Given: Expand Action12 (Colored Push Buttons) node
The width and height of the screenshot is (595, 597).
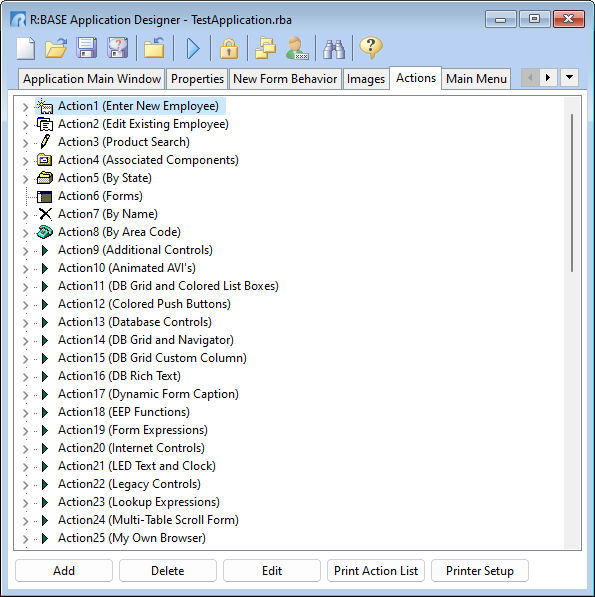Looking at the screenshot, I should coord(25,305).
